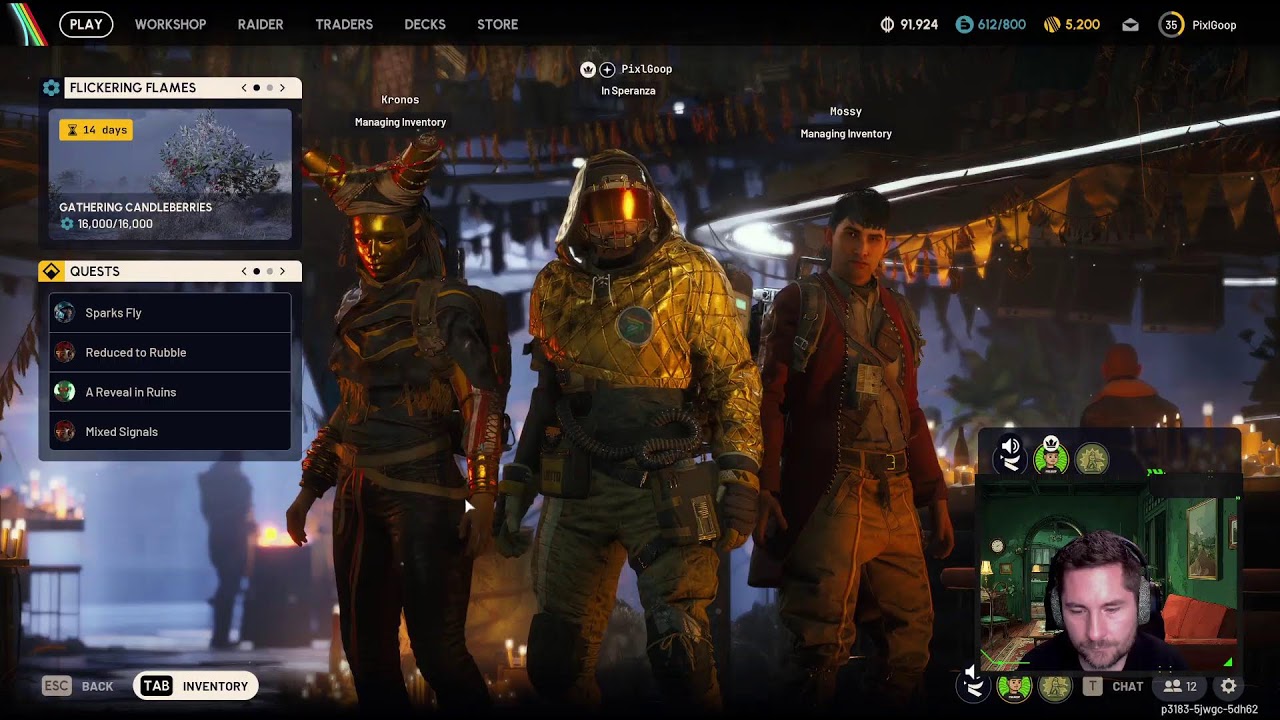This screenshot has width=1280, height=720.
Task: Click the plus icon beside squad name PixlGoop
Action: (x=607, y=69)
